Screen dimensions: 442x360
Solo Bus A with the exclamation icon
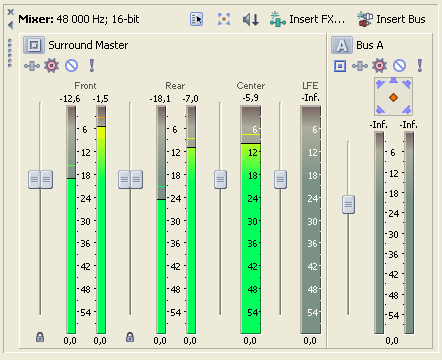(x=420, y=65)
